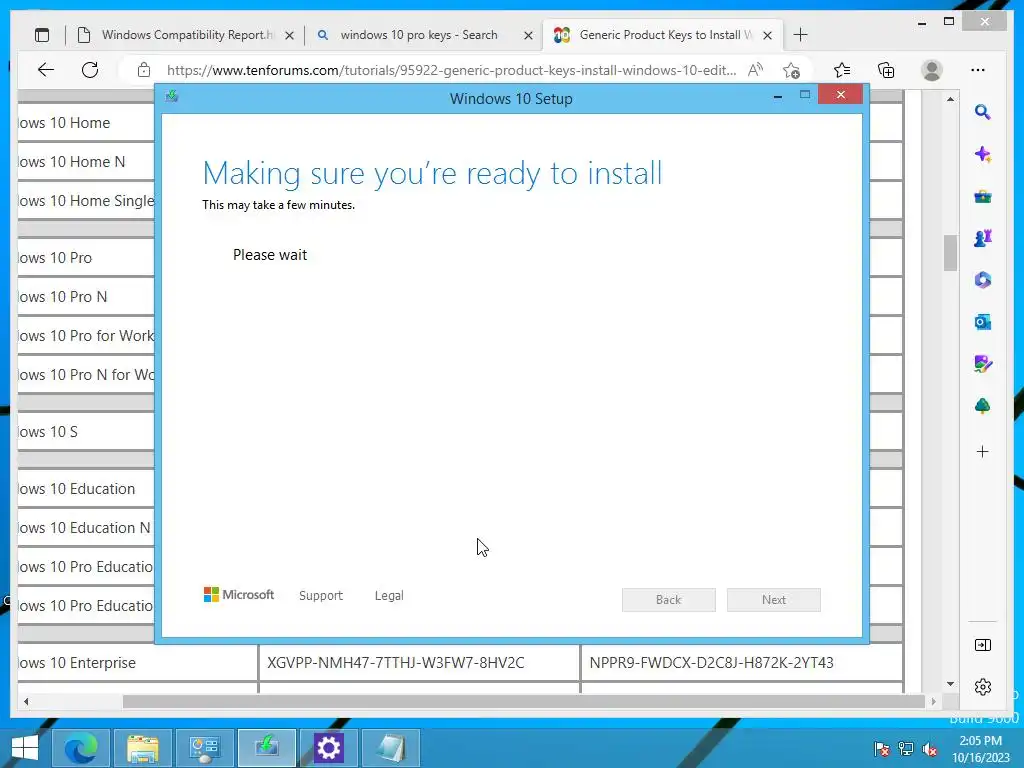The width and height of the screenshot is (1024, 768).
Task: Open the Outlook icon in sidebar
Action: coord(983,322)
